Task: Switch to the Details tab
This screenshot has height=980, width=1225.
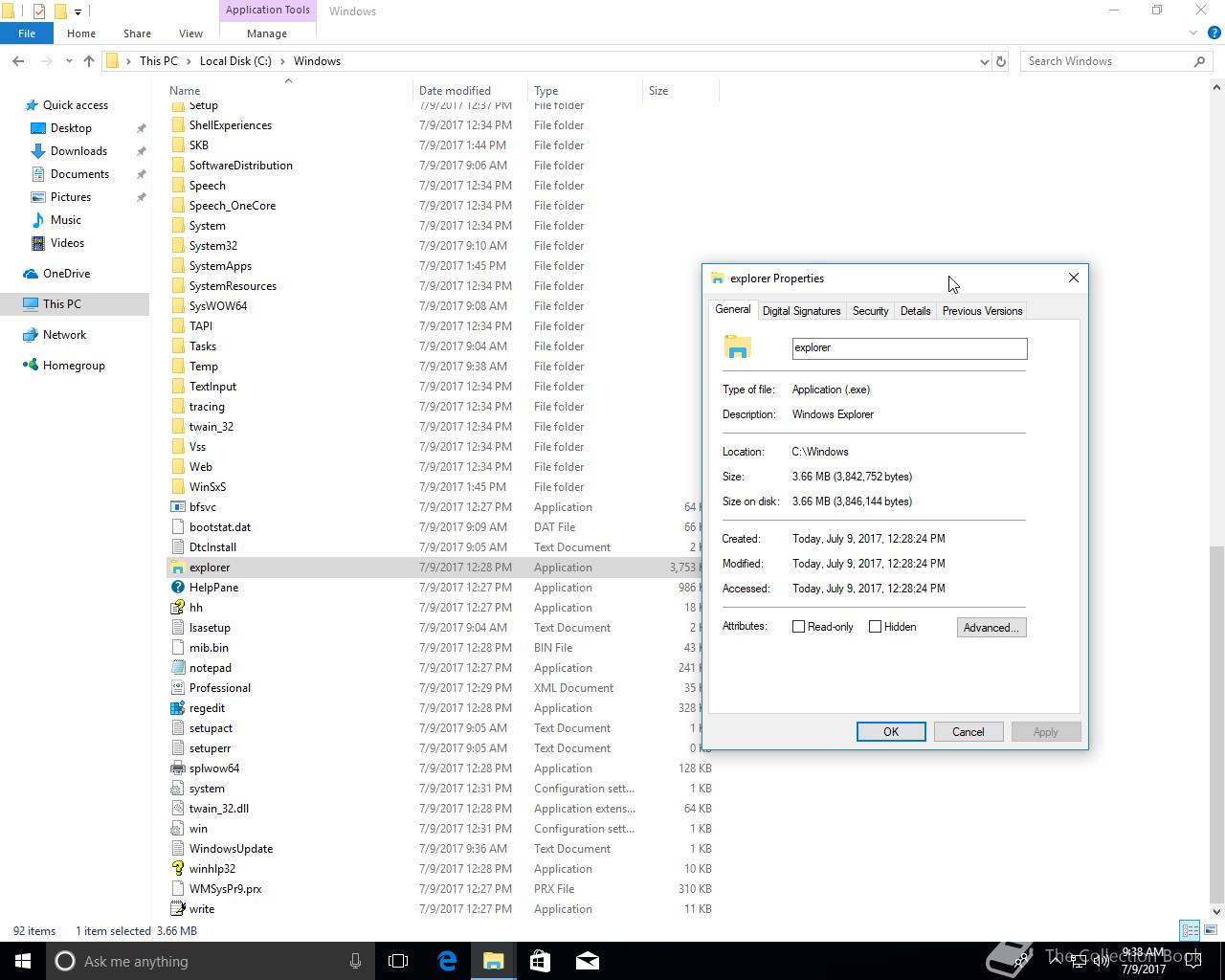Action: tap(915, 311)
